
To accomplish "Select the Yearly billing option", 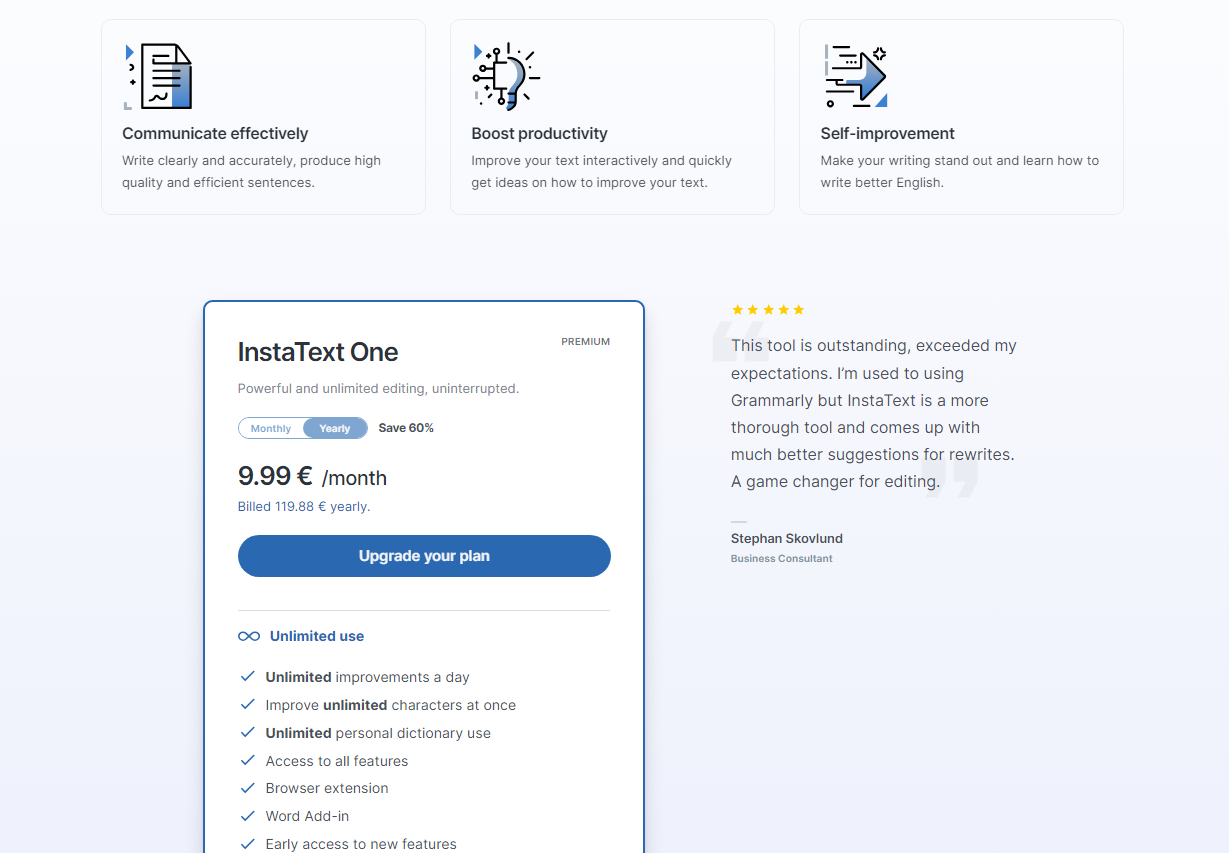I will tap(335, 428).
